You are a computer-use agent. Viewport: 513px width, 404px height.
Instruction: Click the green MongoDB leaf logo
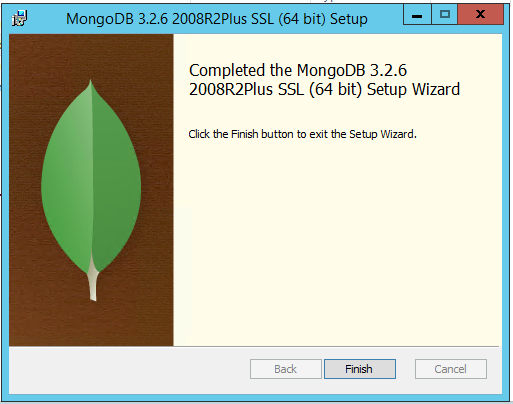pyautogui.click(x=91, y=187)
